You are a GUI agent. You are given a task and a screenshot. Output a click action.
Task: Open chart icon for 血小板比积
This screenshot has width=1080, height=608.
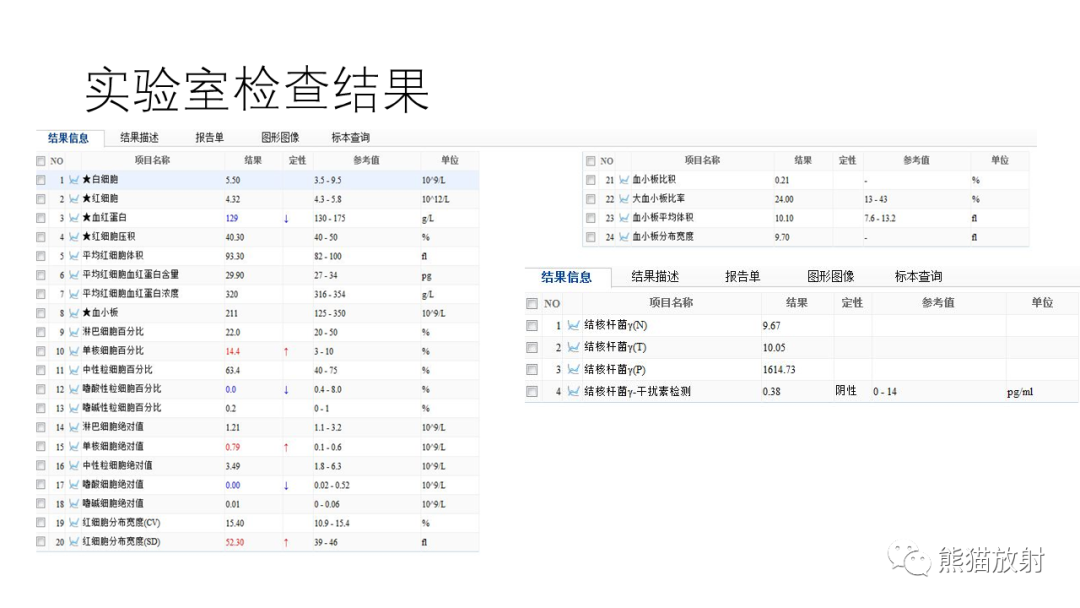[x=624, y=180]
